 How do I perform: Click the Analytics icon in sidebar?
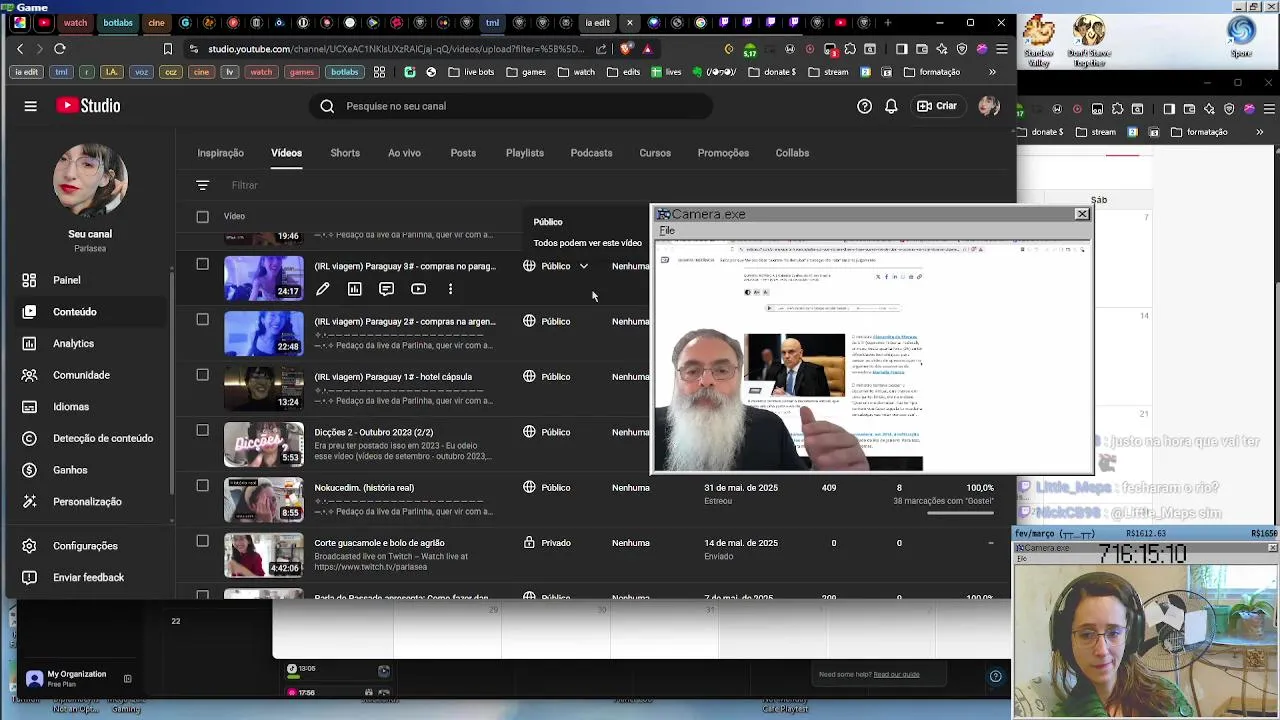(x=29, y=343)
